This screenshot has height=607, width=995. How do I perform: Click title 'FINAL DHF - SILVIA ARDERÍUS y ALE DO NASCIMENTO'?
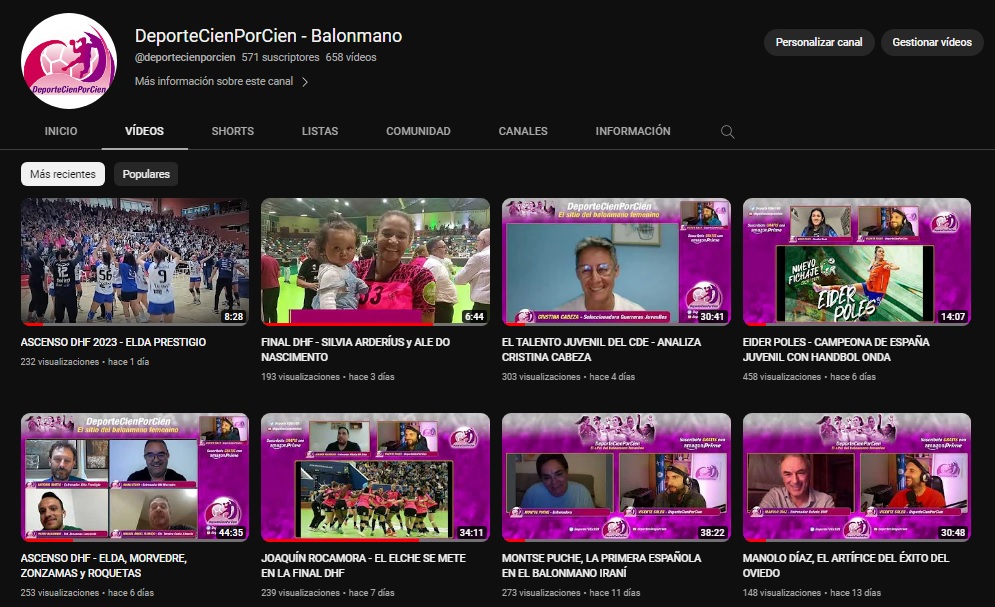coord(355,349)
